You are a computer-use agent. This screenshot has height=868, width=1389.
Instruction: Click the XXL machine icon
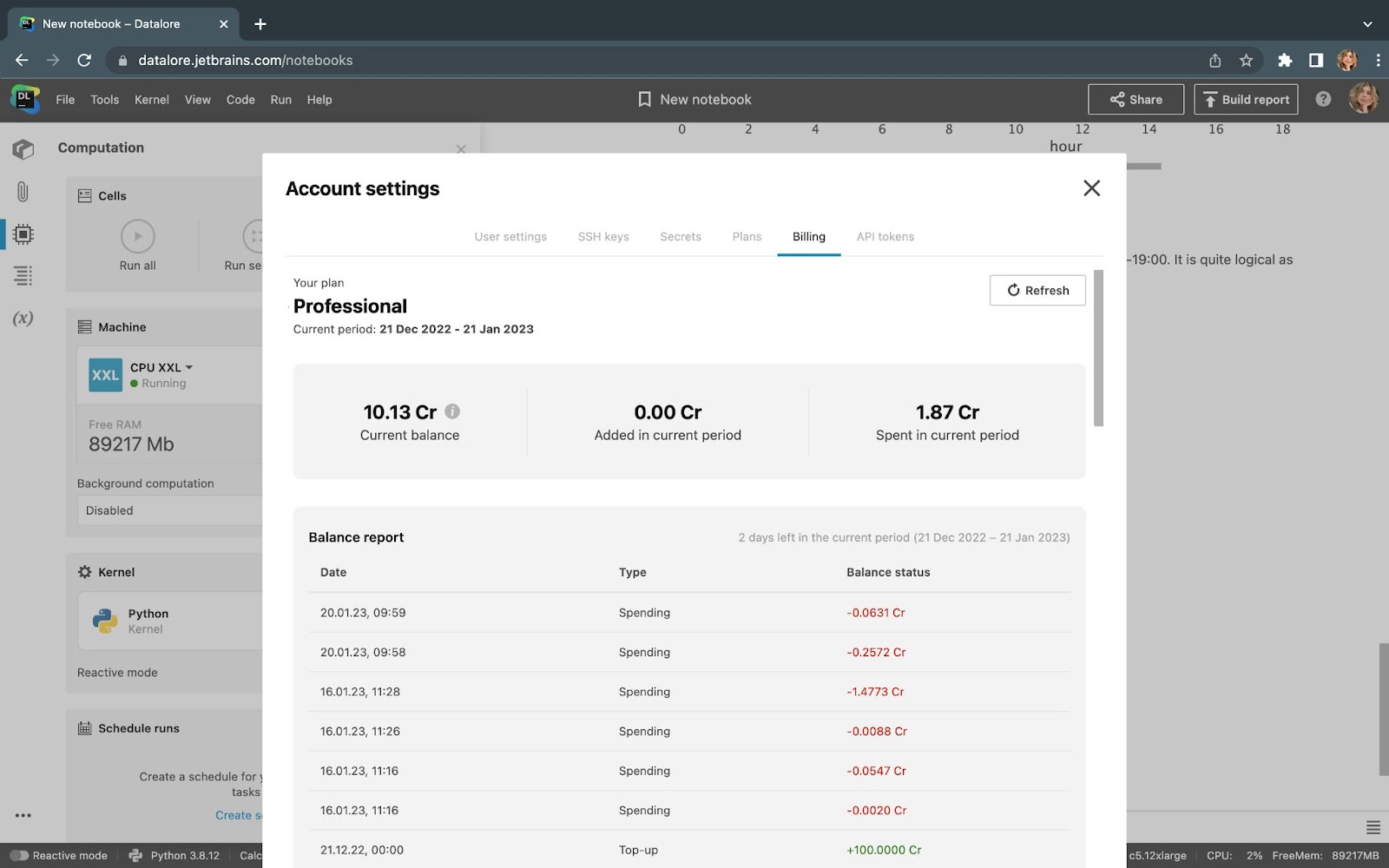pos(106,375)
